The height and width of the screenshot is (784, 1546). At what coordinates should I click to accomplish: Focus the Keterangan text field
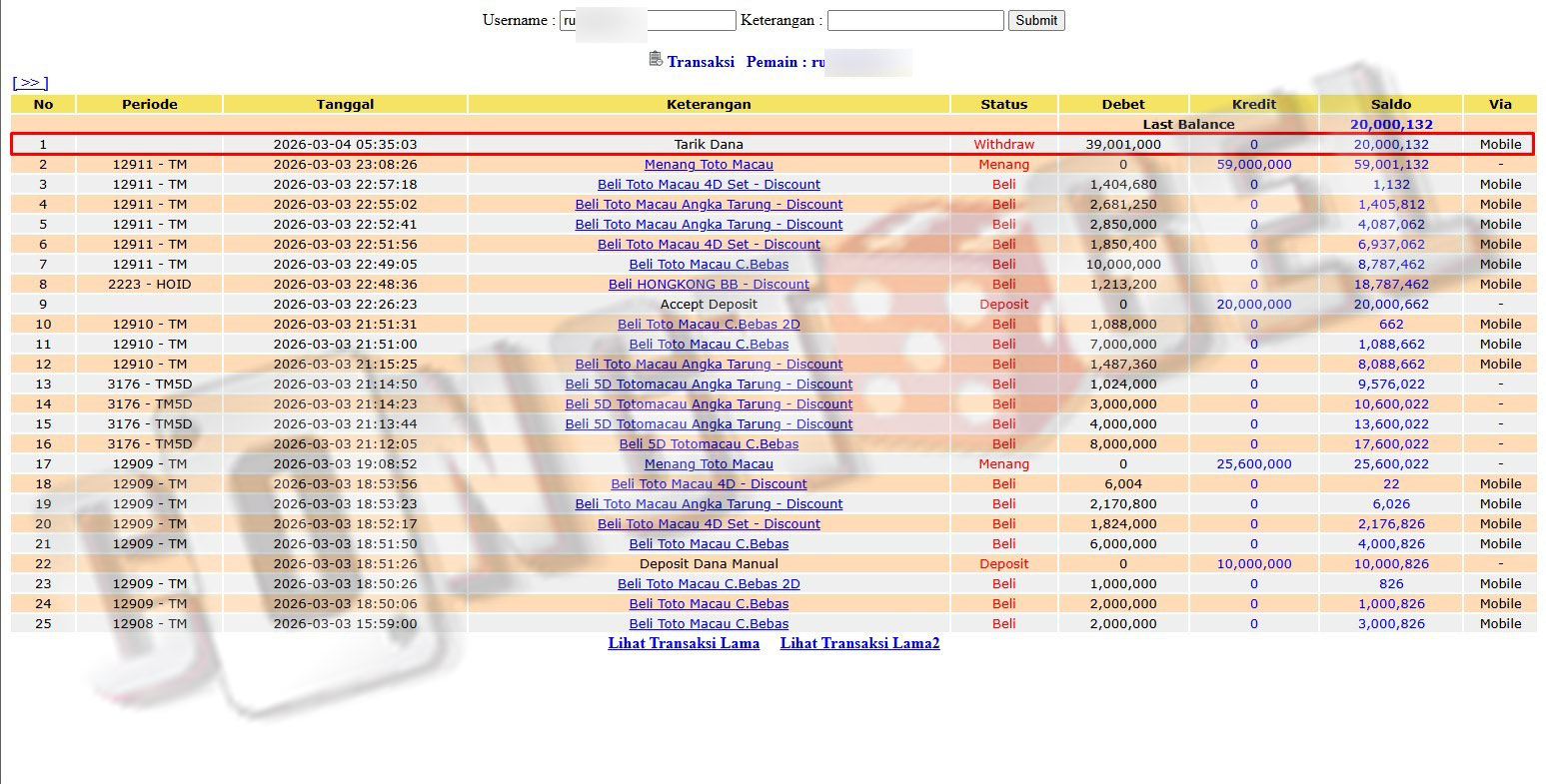[914, 20]
